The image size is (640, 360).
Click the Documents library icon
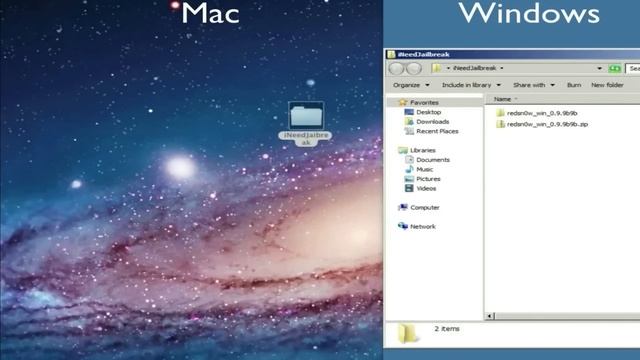tap(409, 160)
